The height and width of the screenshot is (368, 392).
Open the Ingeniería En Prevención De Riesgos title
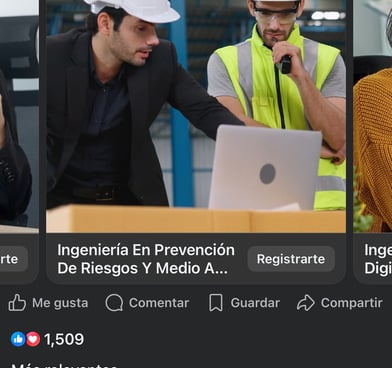[146, 259]
